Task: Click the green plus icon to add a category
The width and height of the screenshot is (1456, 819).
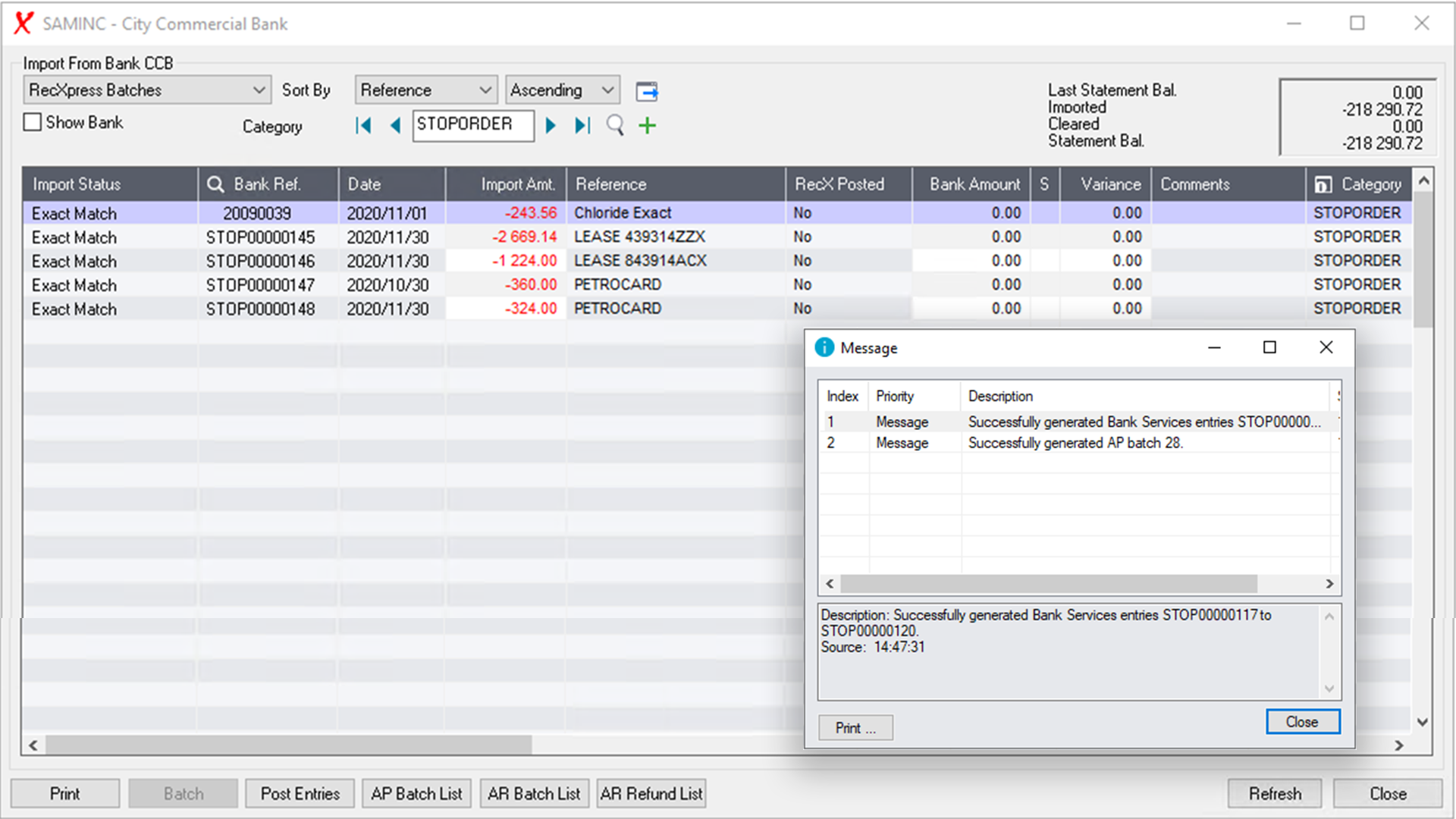Action: point(647,126)
